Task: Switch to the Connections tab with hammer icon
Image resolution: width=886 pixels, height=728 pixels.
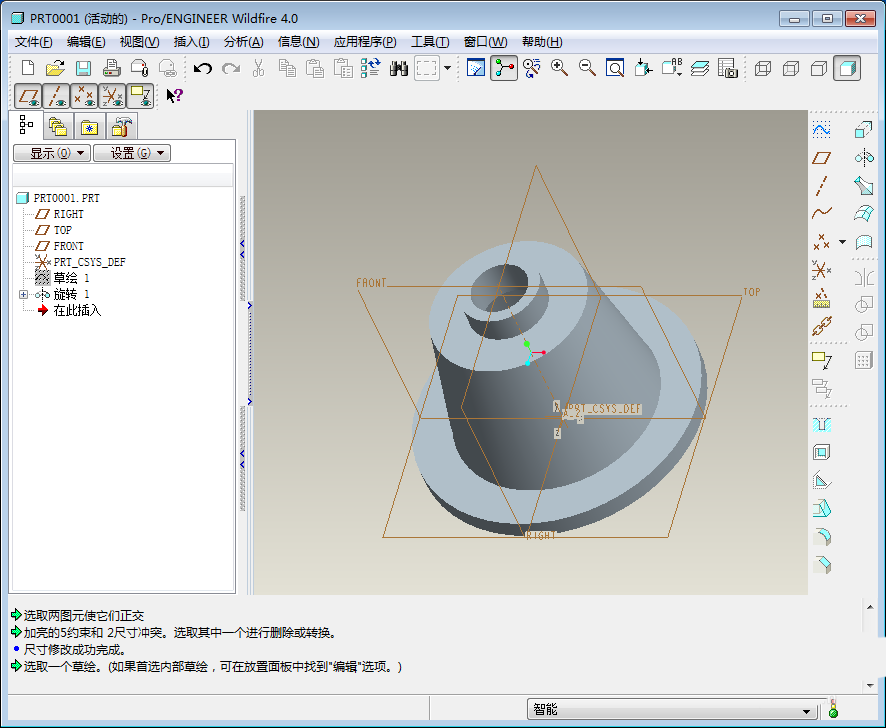Action: pos(121,126)
